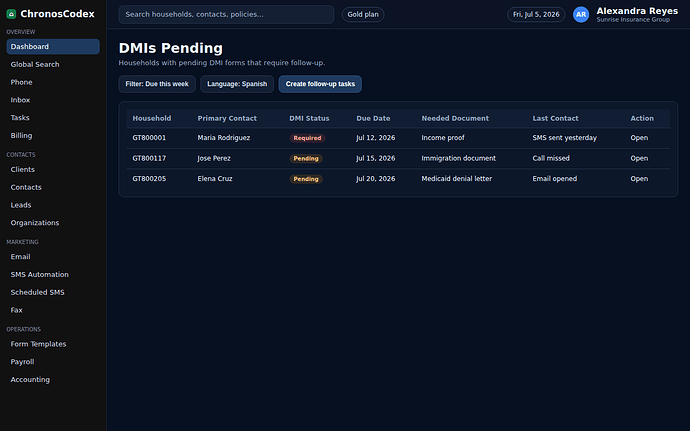Open the Elena Cruz household row
The width and height of the screenshot is (690, 431).
(639, 179)
